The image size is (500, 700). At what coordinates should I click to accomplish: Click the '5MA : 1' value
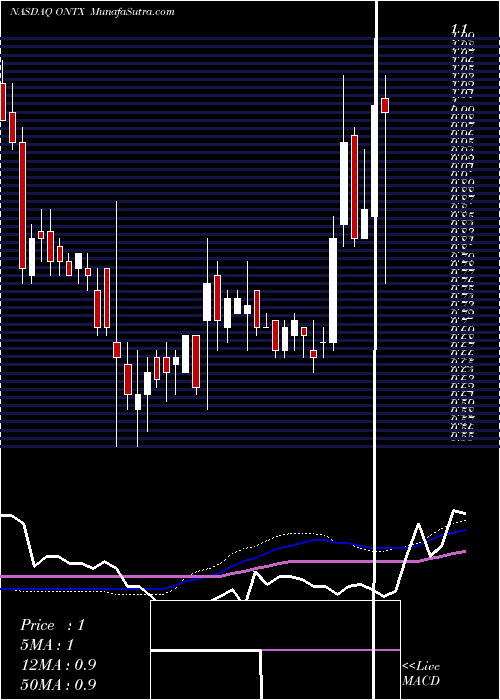(x=47, y=645)
